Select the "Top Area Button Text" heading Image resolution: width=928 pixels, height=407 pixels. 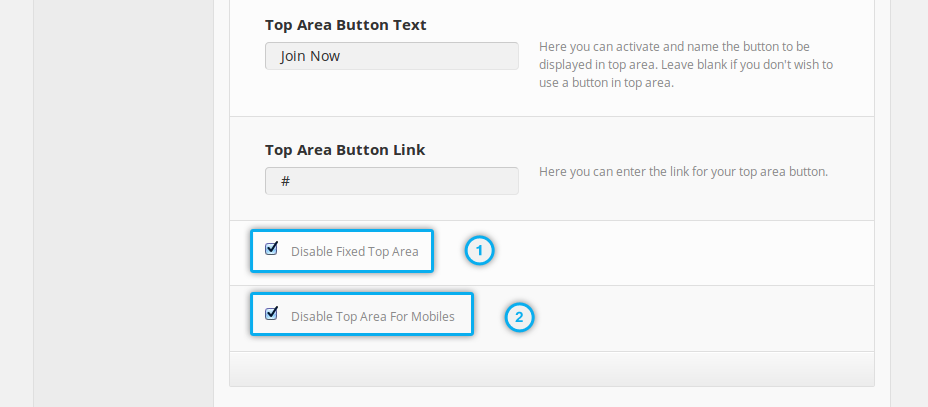point(346,25)
